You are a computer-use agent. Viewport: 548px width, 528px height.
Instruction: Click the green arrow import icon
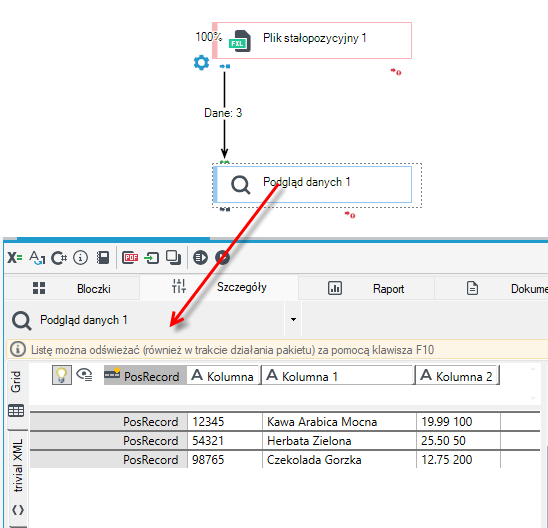click(x=152, y=258)
